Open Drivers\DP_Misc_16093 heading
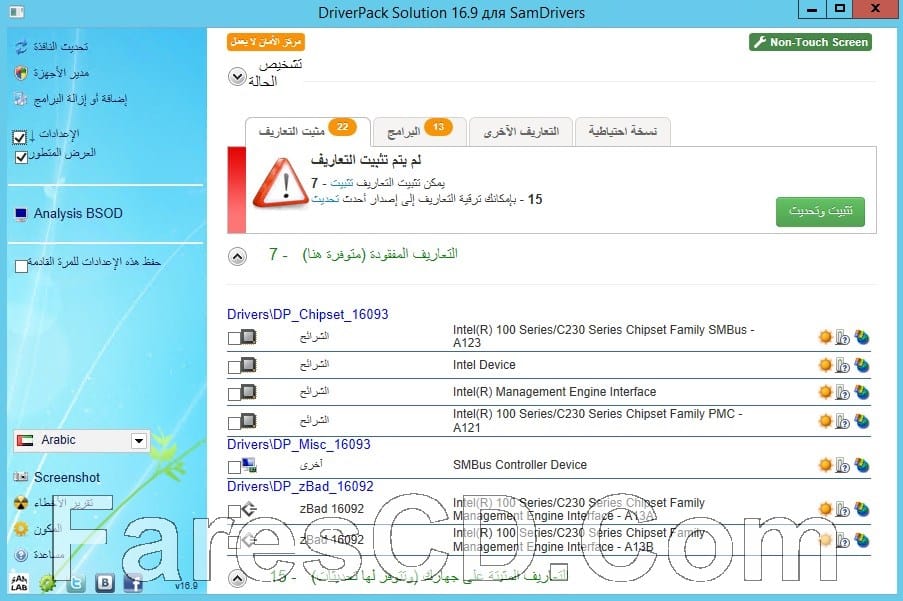This screenshot has width=903, height=601. click(298, 444)
